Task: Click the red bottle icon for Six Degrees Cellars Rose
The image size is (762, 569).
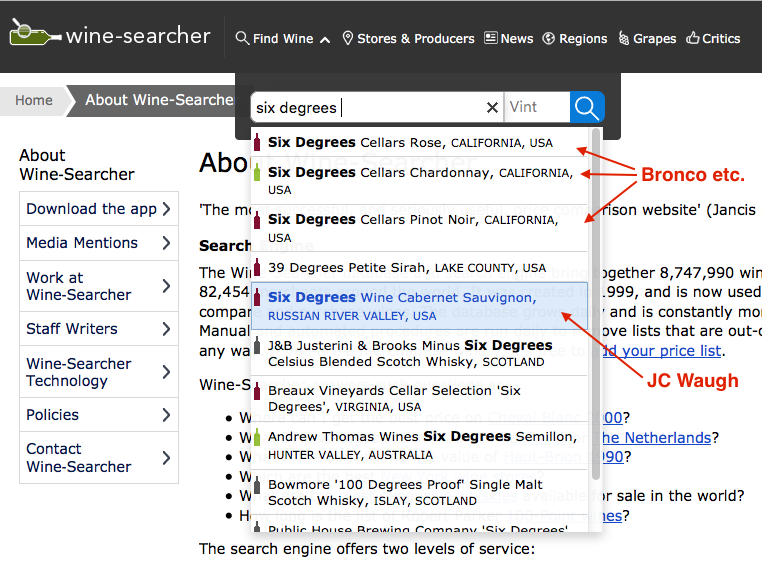Action: (x=257, y=142)
